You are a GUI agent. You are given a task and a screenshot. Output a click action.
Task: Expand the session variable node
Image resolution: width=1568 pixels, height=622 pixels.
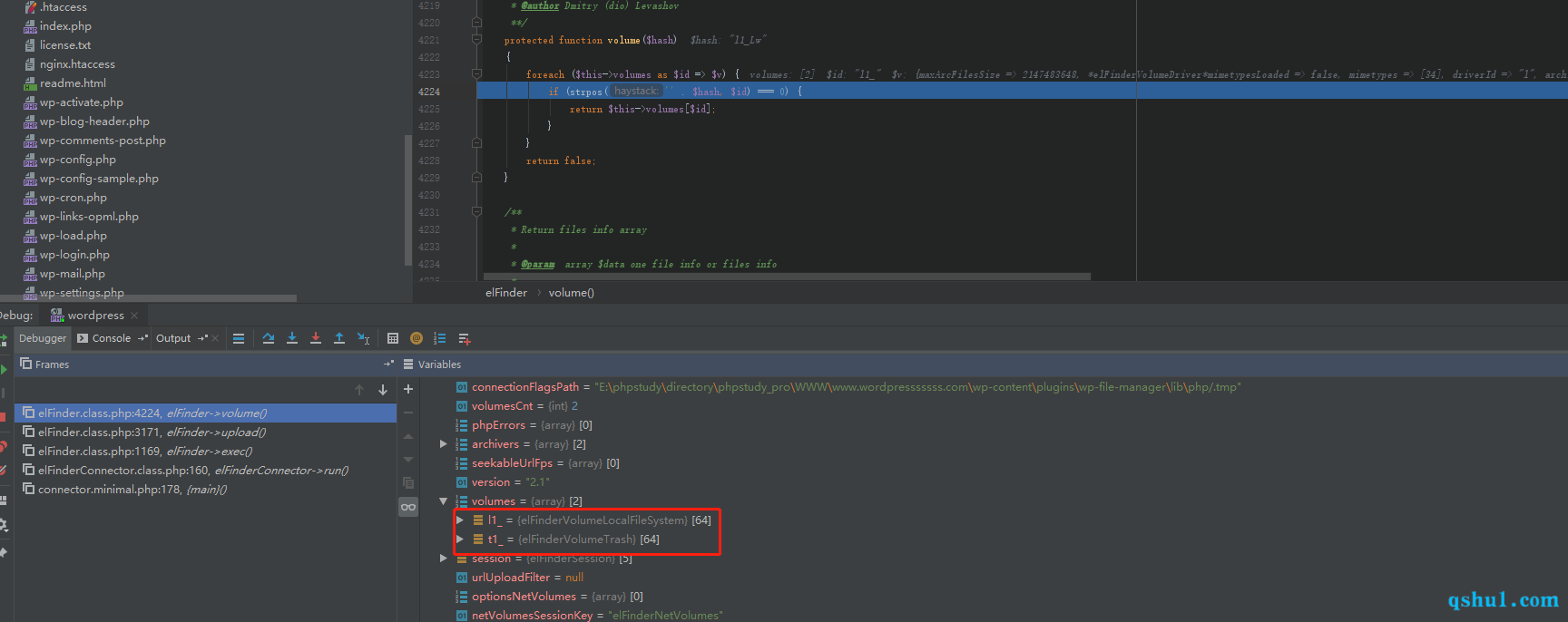[443, 559]
